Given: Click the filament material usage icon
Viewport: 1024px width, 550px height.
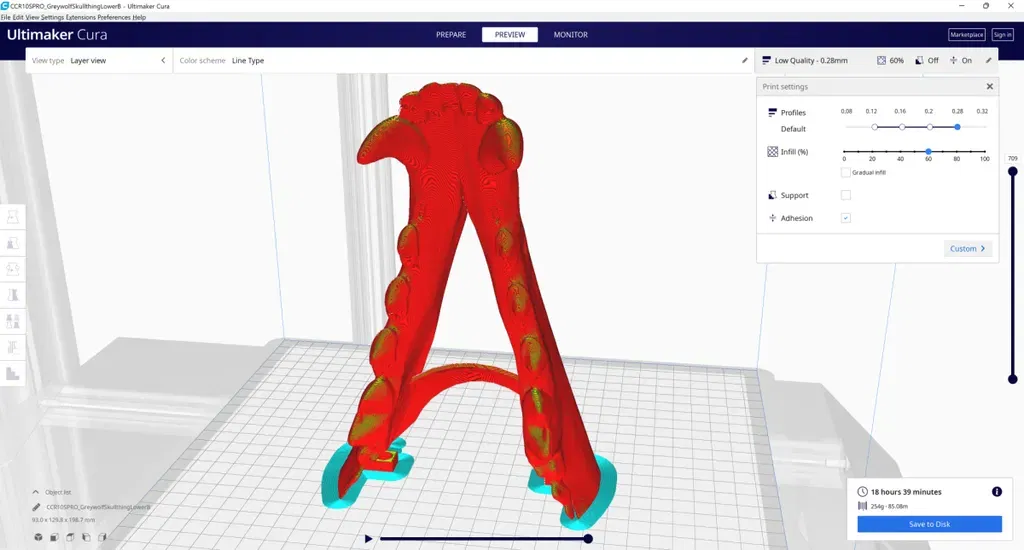Looking at the screenshot, I should (862, 506).
